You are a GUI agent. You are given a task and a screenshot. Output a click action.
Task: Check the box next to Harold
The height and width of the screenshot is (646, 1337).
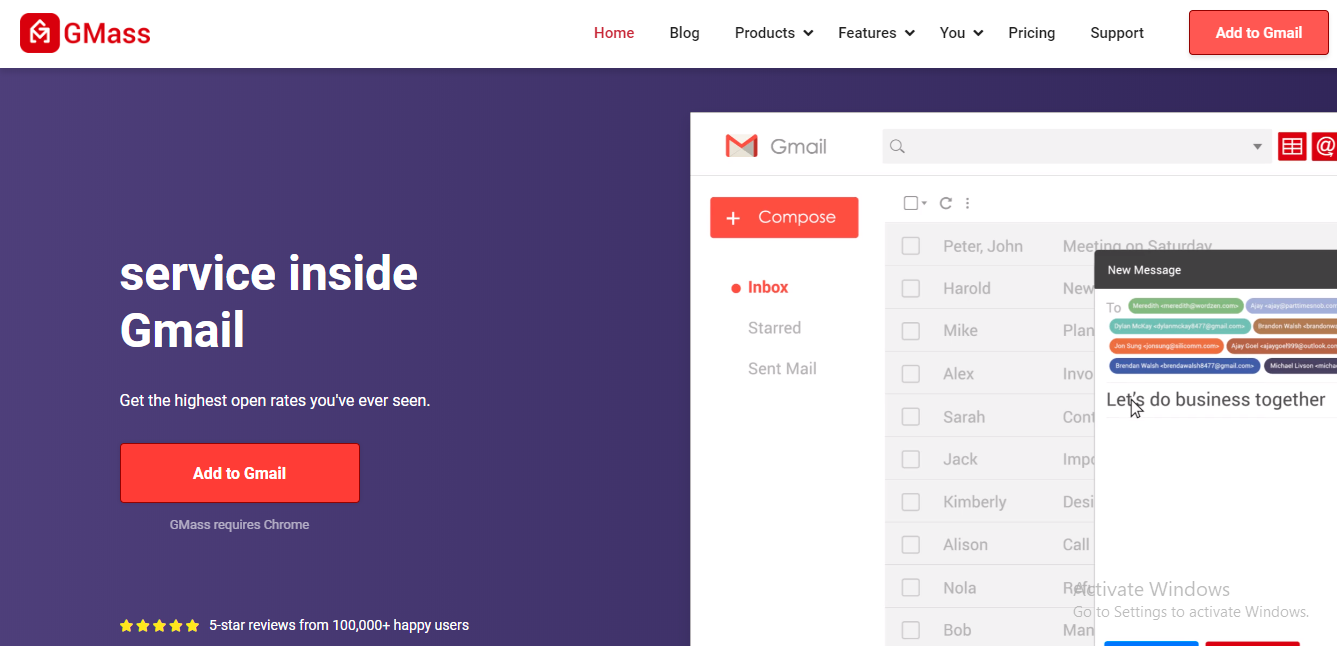click(x=911, y=288)
